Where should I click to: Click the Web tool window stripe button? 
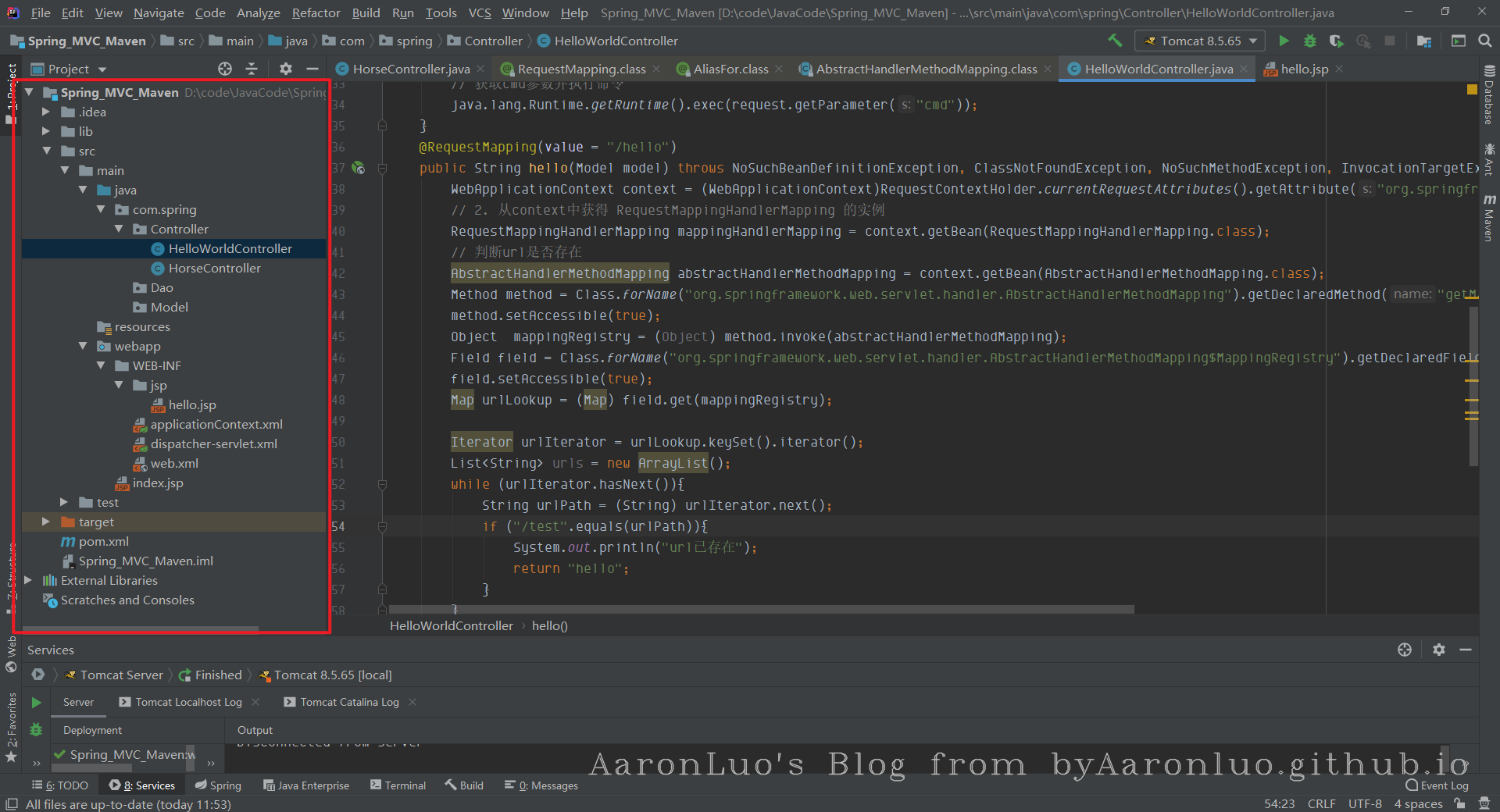11,654
